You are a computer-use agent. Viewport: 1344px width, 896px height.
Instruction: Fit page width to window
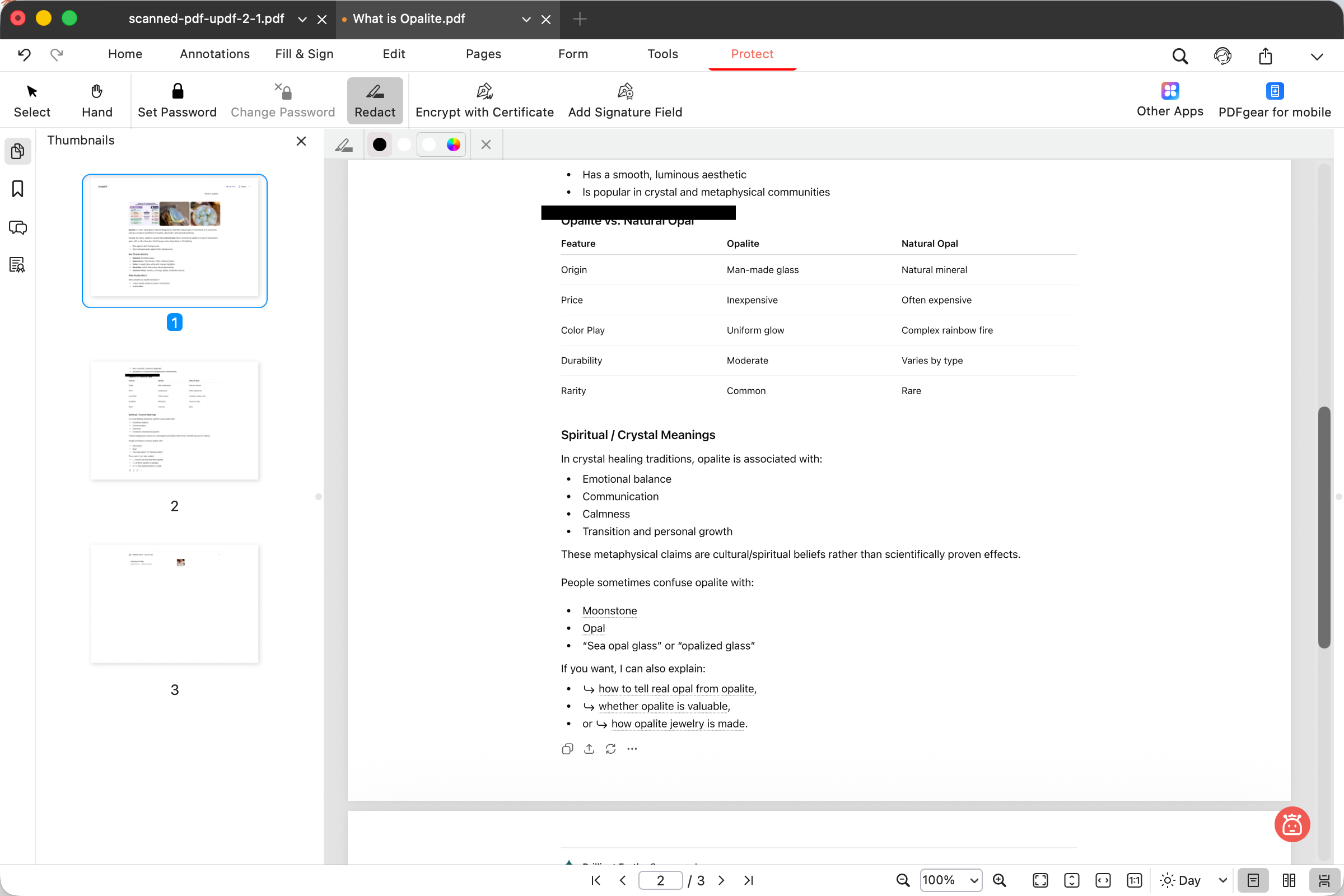1103,880
